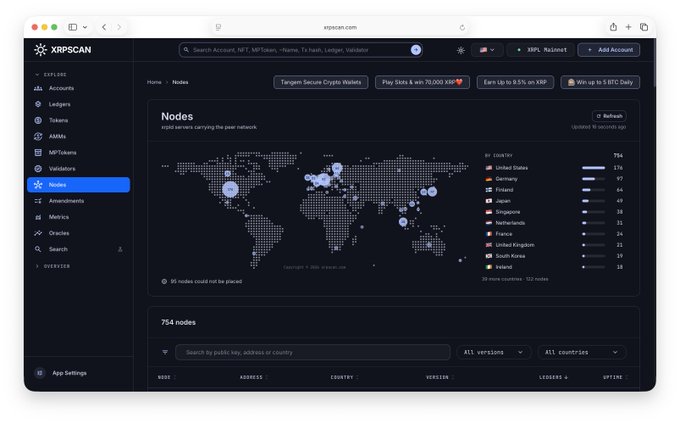Open Tangem Secure Crypto Wallets ad
The width and height of the screenshot is (680, 423).
coord(321,82)
